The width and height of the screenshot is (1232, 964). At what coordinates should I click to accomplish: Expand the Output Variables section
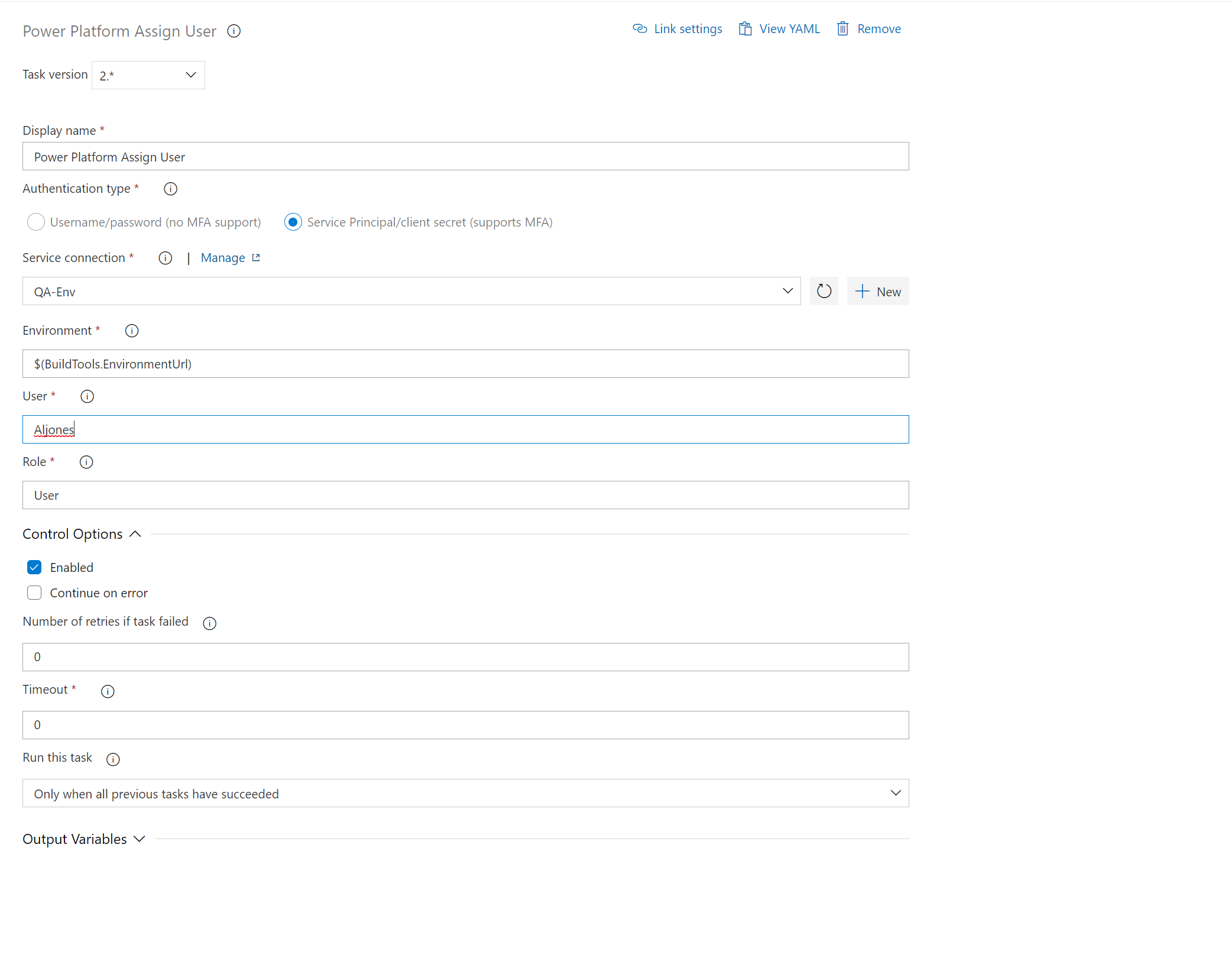click(x=139, y=839)
